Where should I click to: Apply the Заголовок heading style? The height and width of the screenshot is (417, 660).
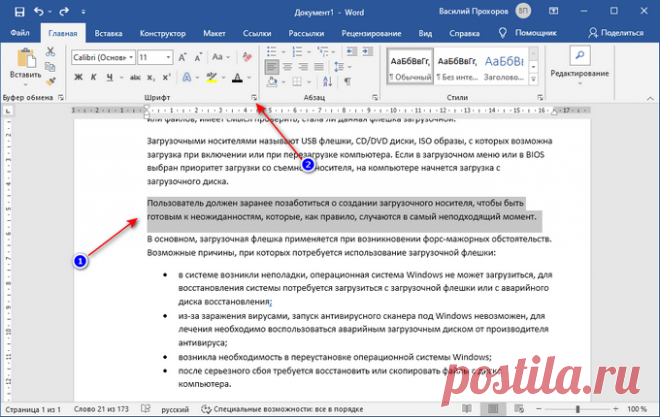(x=504, y=67)
